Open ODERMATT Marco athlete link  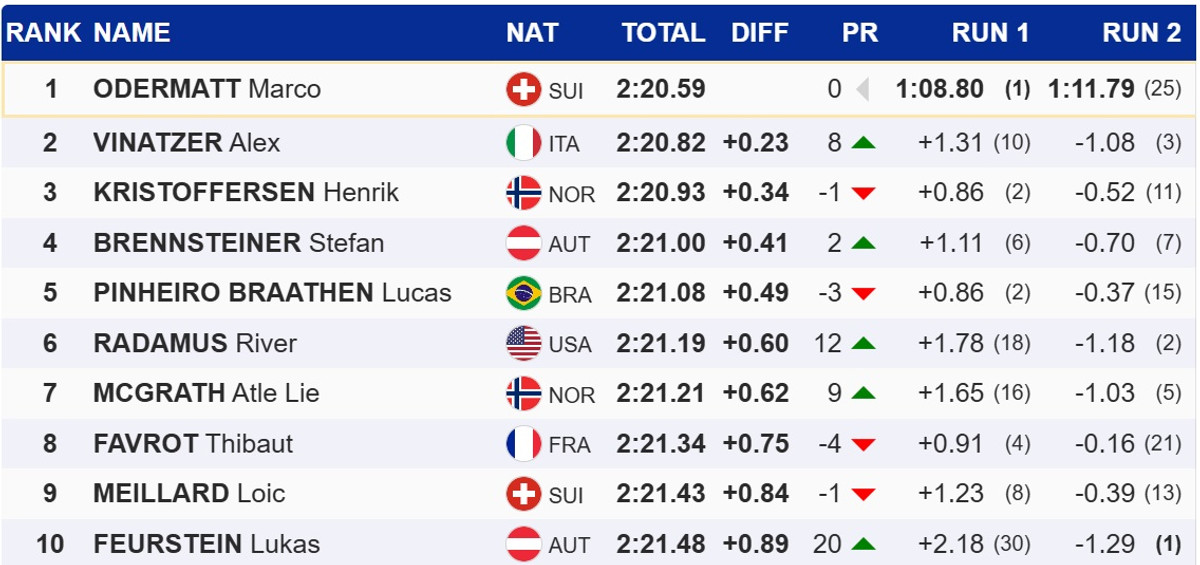pyautogui.click(x=207, y=90)
